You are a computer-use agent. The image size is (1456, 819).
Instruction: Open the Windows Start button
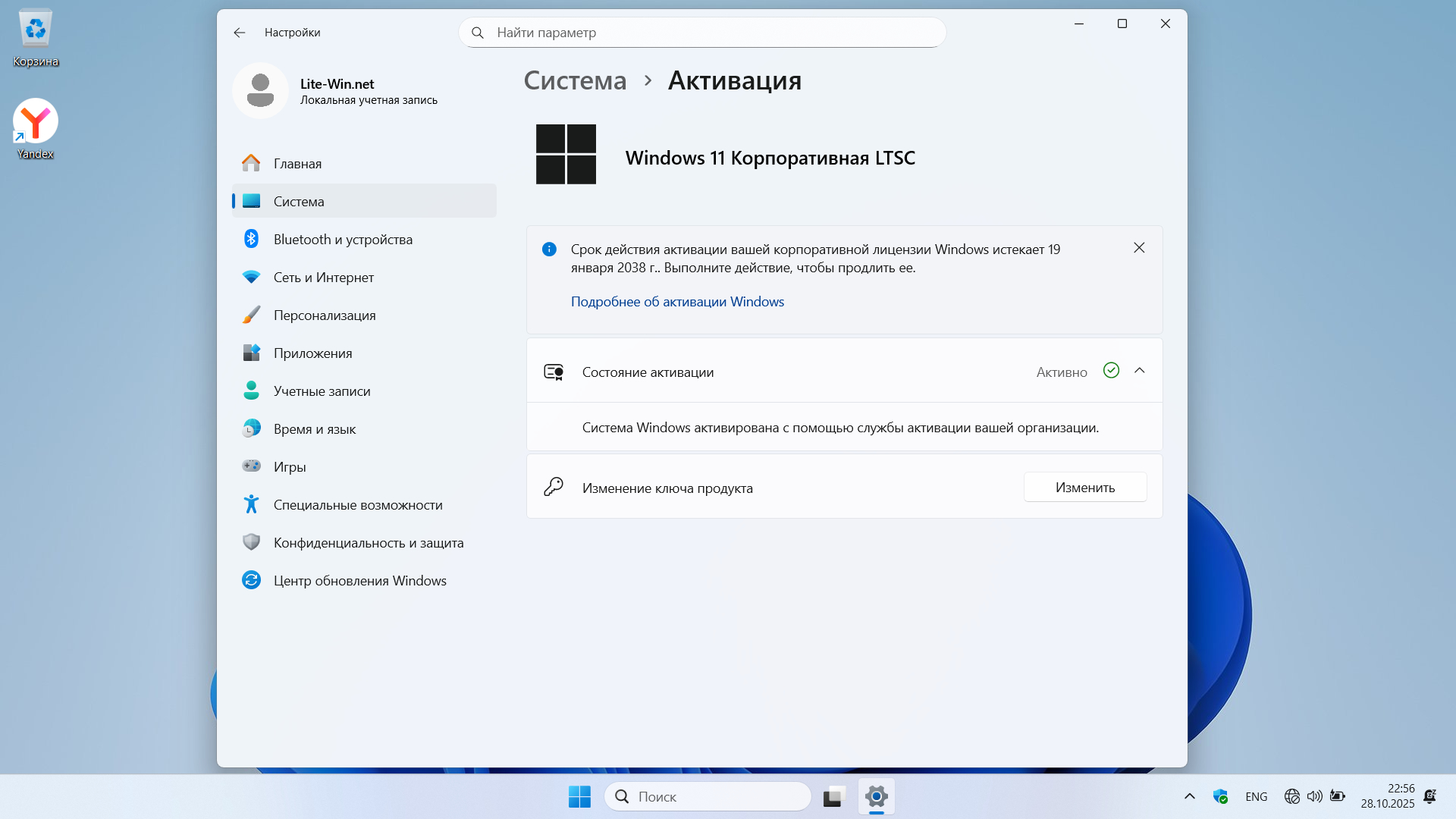coord(579,796)
